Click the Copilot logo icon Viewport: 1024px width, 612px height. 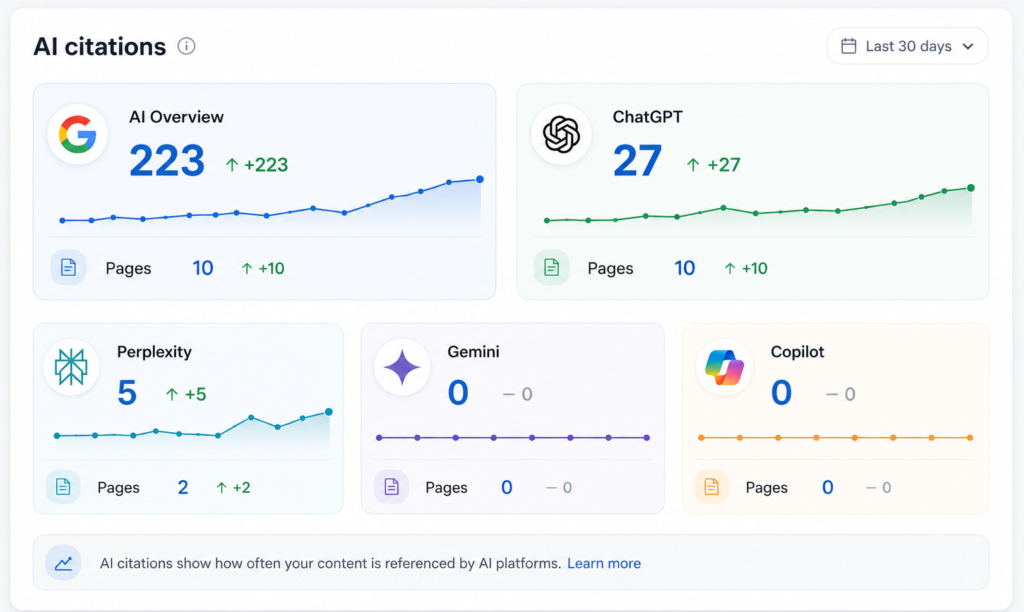click(x=724, y=366)
